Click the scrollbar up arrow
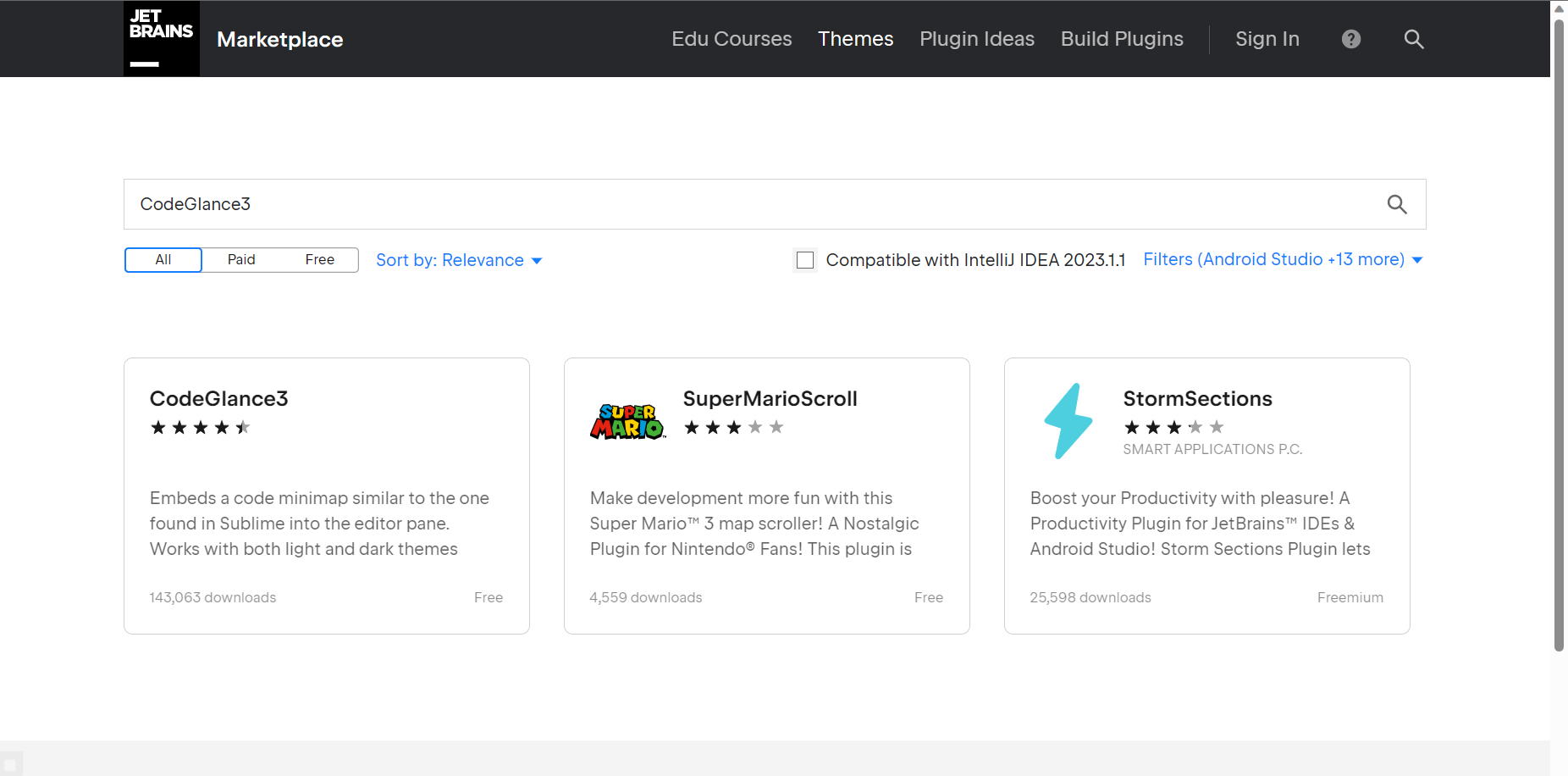Viewport: 1568px width, 776px height. coord(1560,8)
